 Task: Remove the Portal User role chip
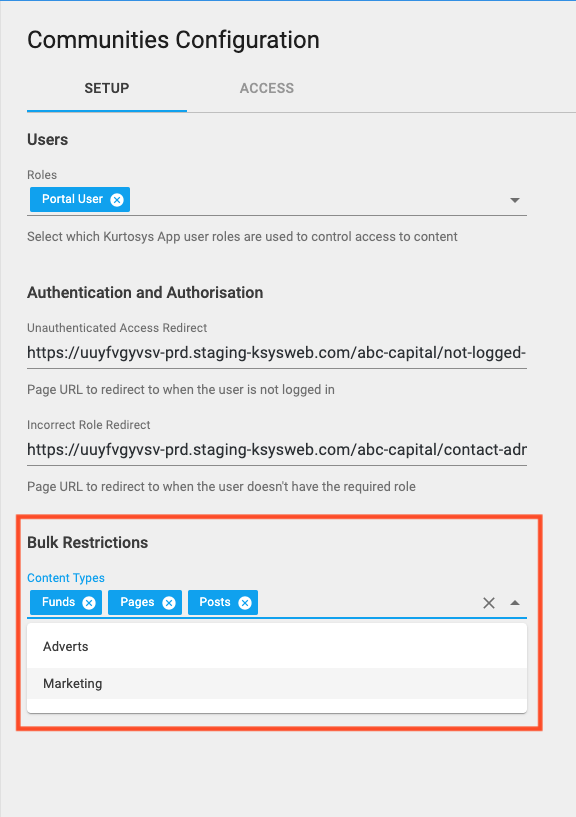click(x=117, y=200)
